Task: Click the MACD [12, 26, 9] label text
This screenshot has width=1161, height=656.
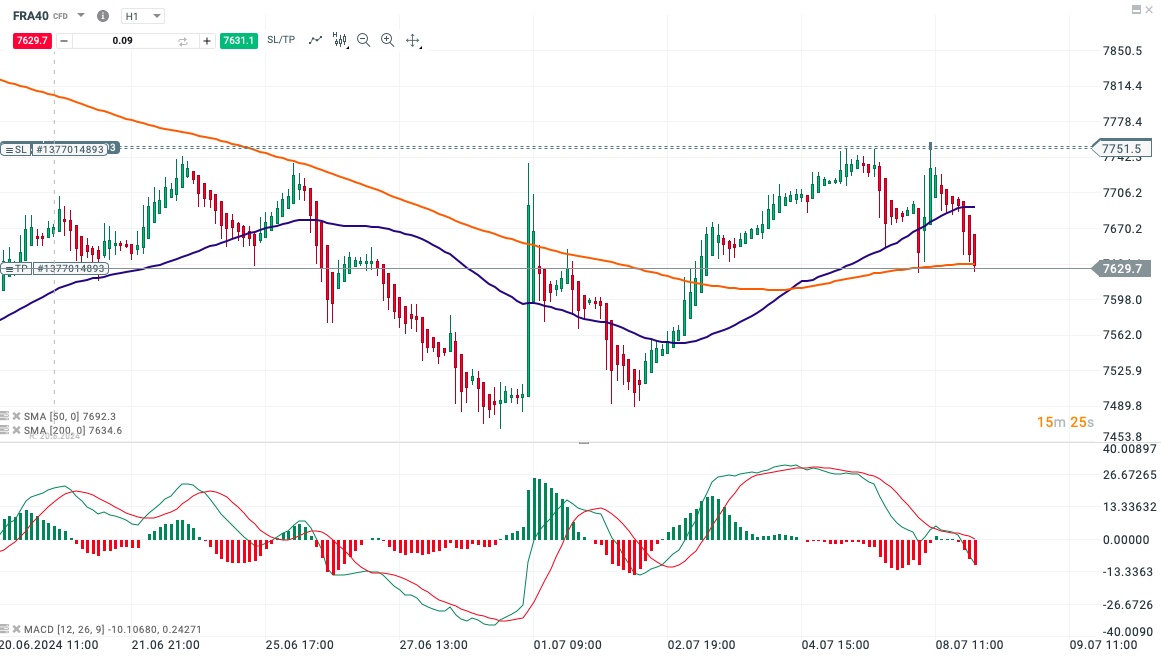Action: tap(64, 629)
